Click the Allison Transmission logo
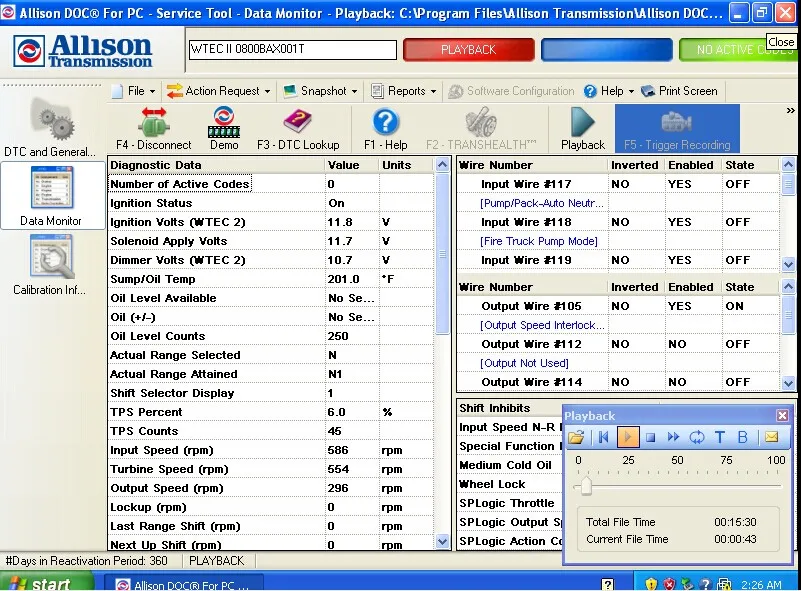This screenshot has height=591, width=801. click(x=83, y=51)
